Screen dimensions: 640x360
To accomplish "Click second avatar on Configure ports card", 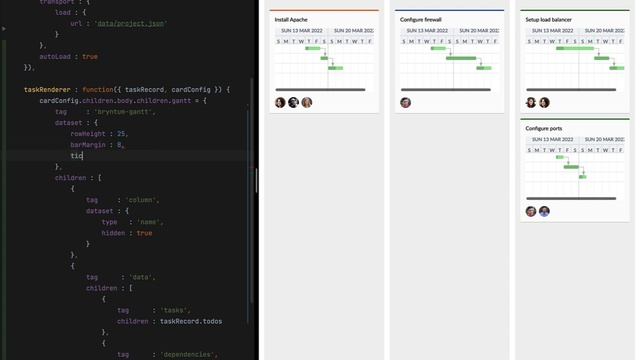I will click(544, 211).
